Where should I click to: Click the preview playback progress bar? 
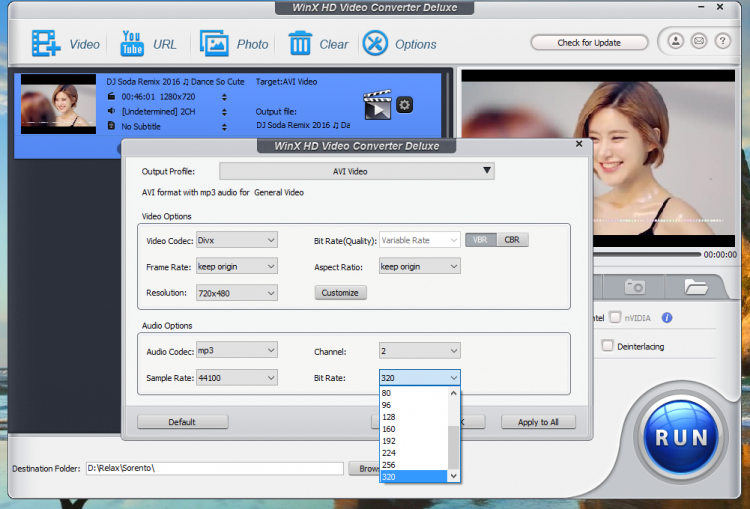[x=647, y=254]
